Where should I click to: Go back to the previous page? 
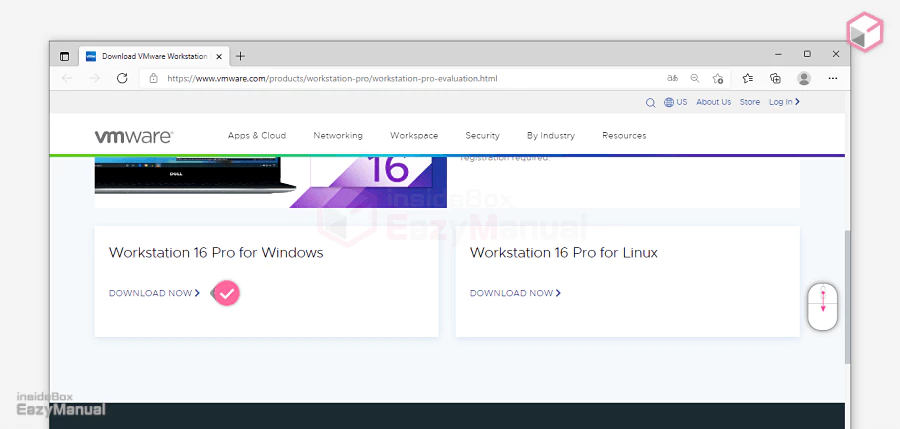(x=67, y=78)
